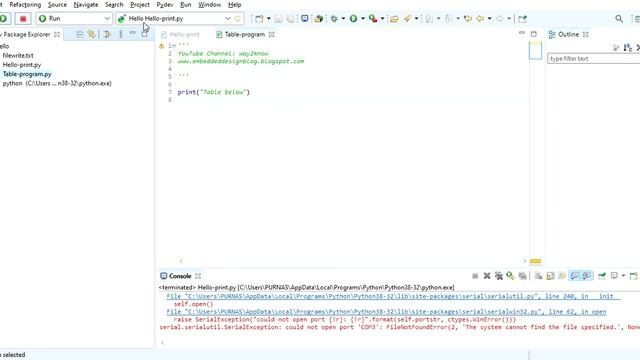The width and height of the screenshot is (640, 360).
Task: Open the Refactoring menu
Action: point(25,4)
